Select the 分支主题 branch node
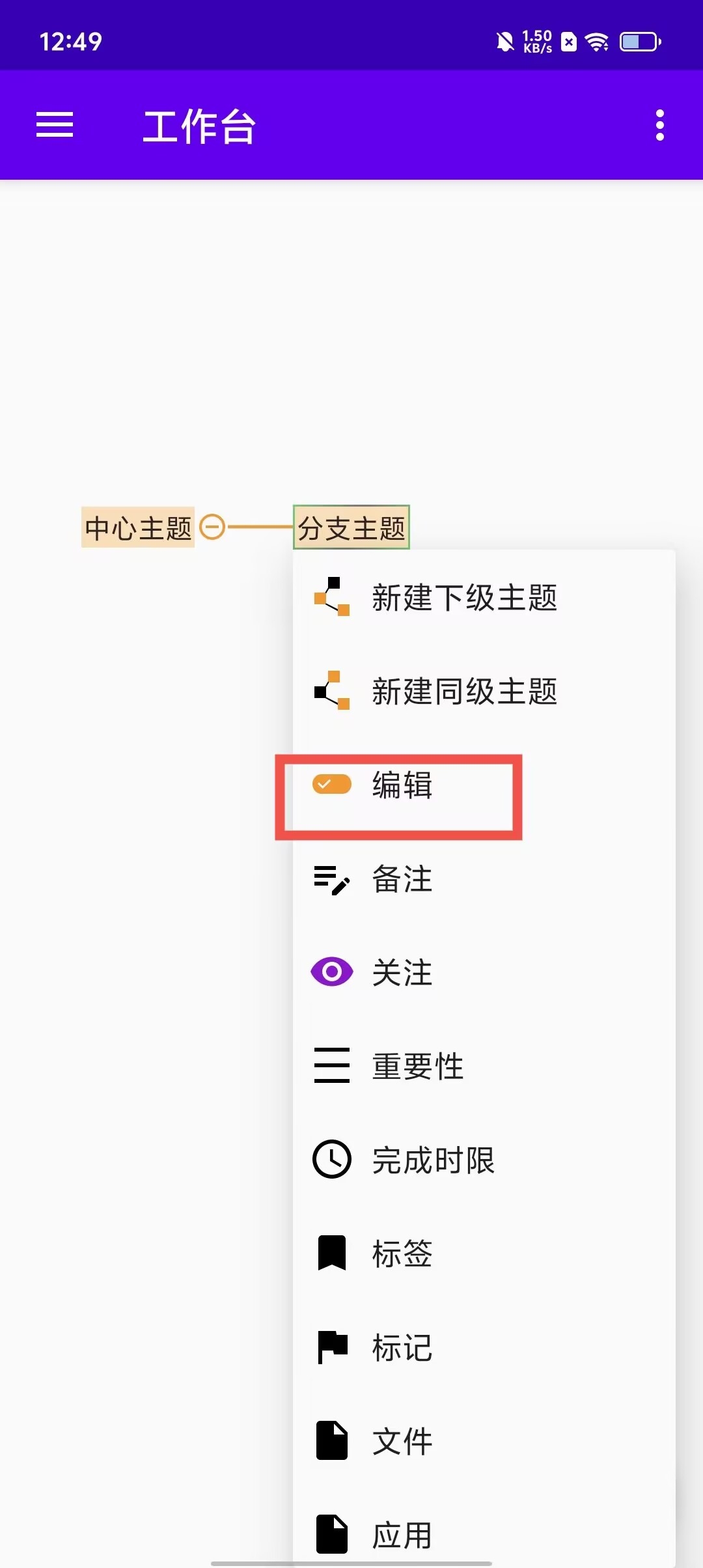 (x=351, y=527)
